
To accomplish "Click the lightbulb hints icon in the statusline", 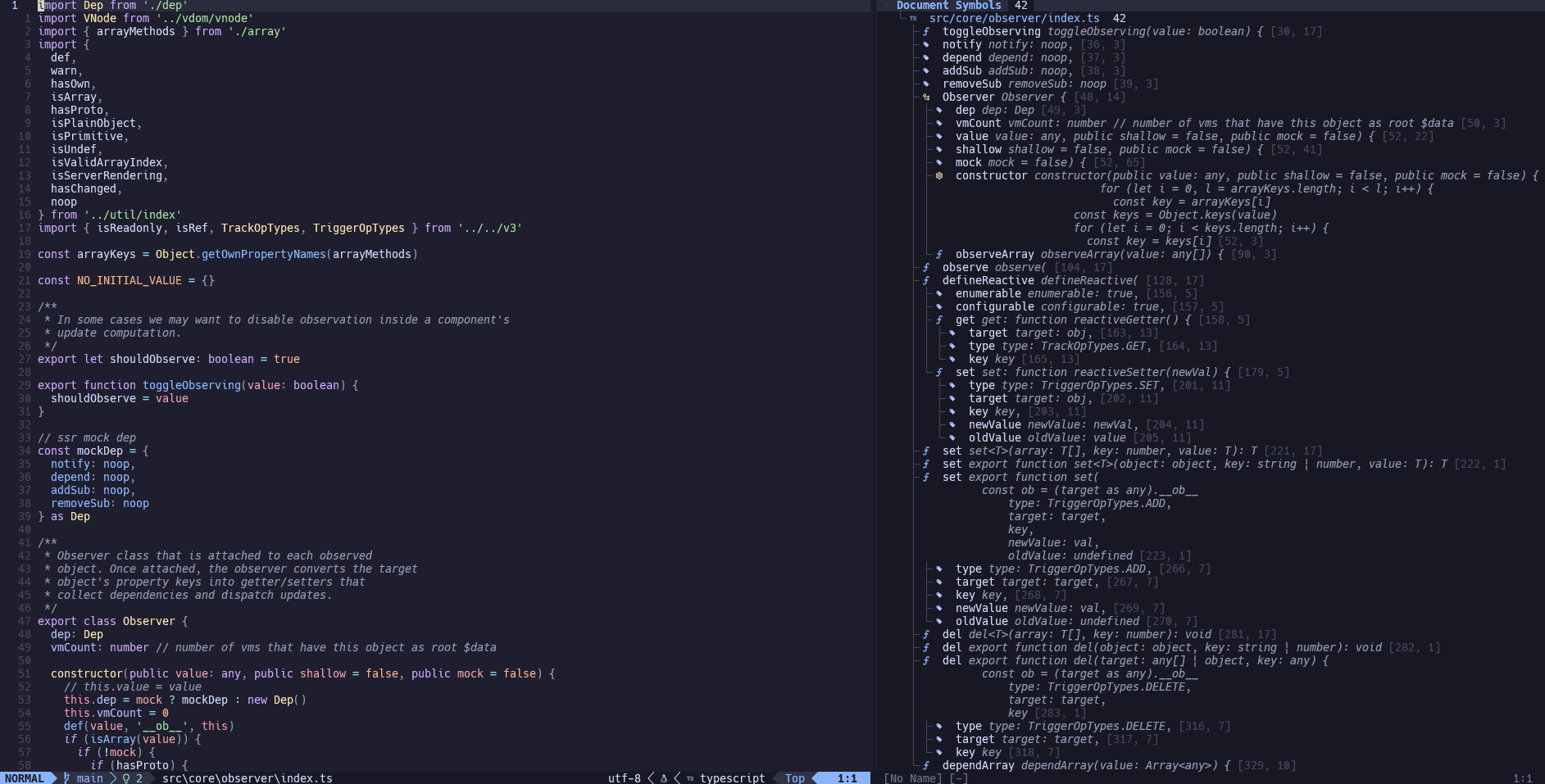I will tap(126, 778).
